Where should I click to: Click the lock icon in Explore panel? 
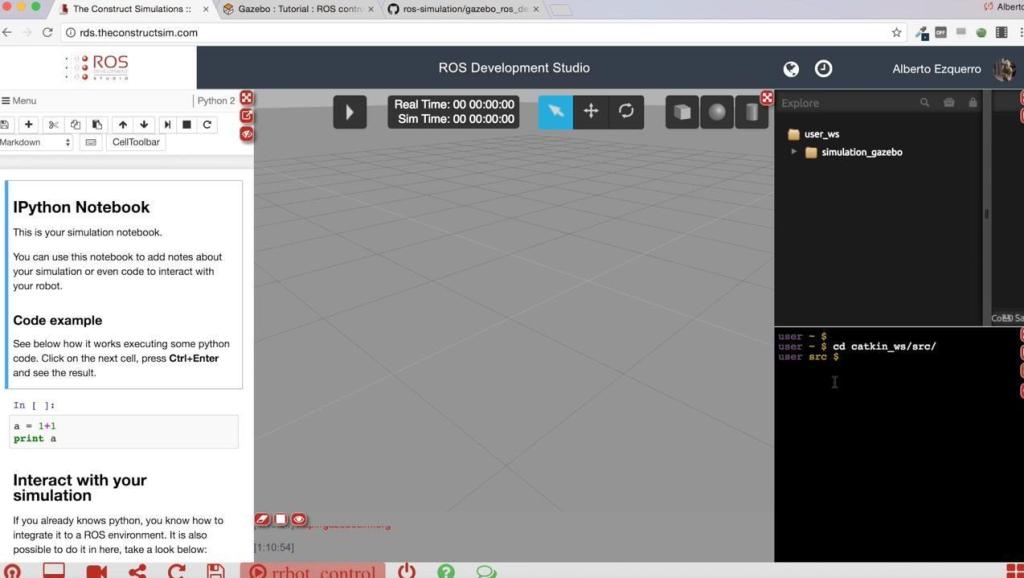click(972, 103)
